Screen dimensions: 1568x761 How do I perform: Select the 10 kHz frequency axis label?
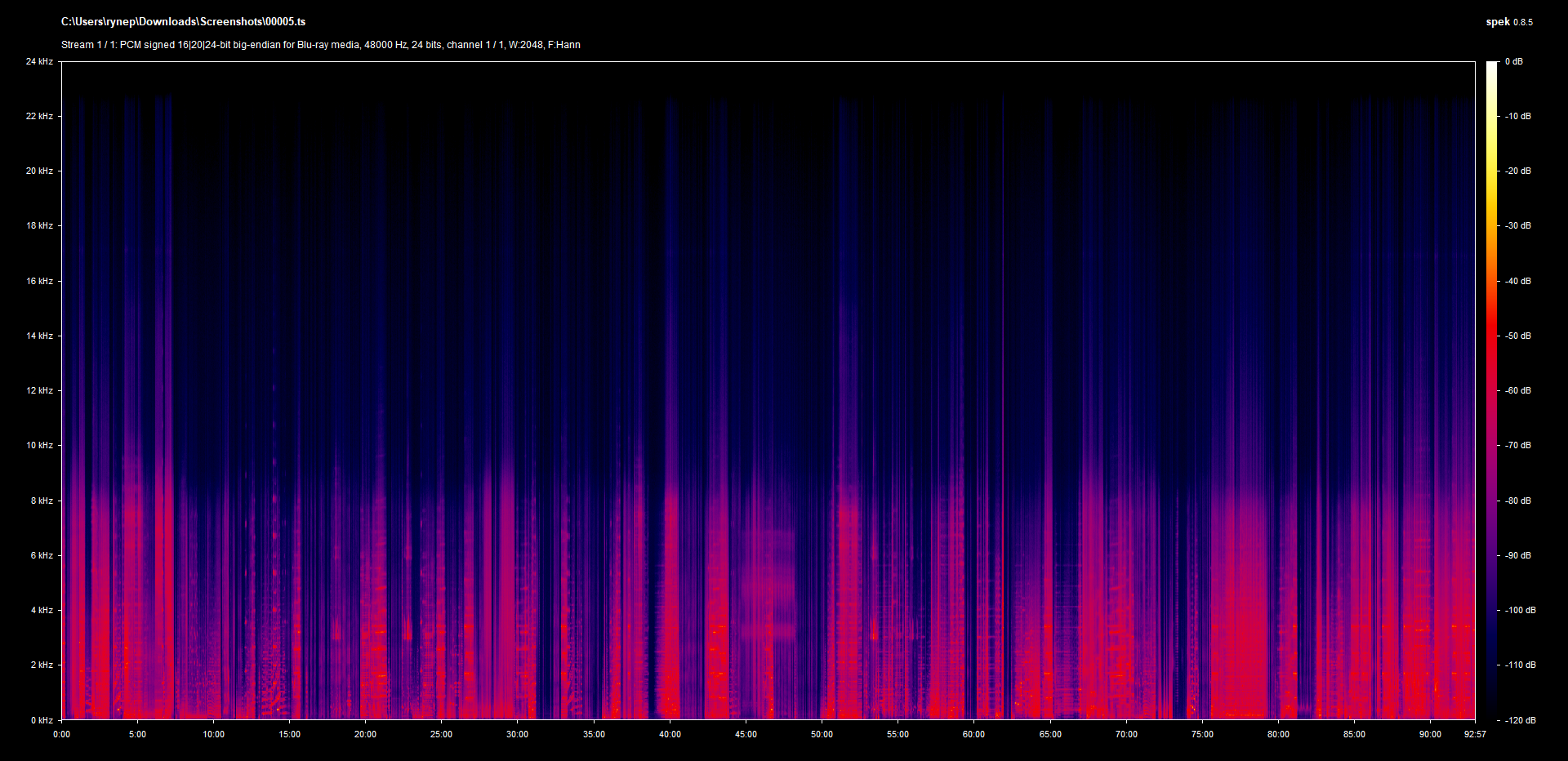39,446
